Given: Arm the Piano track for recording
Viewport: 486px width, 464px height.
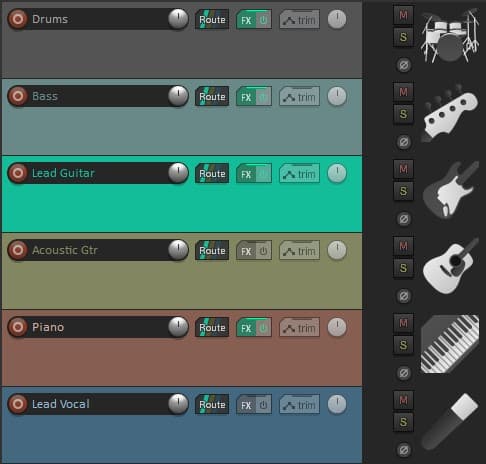Looking at the screenshot, I should coord(18,327).
